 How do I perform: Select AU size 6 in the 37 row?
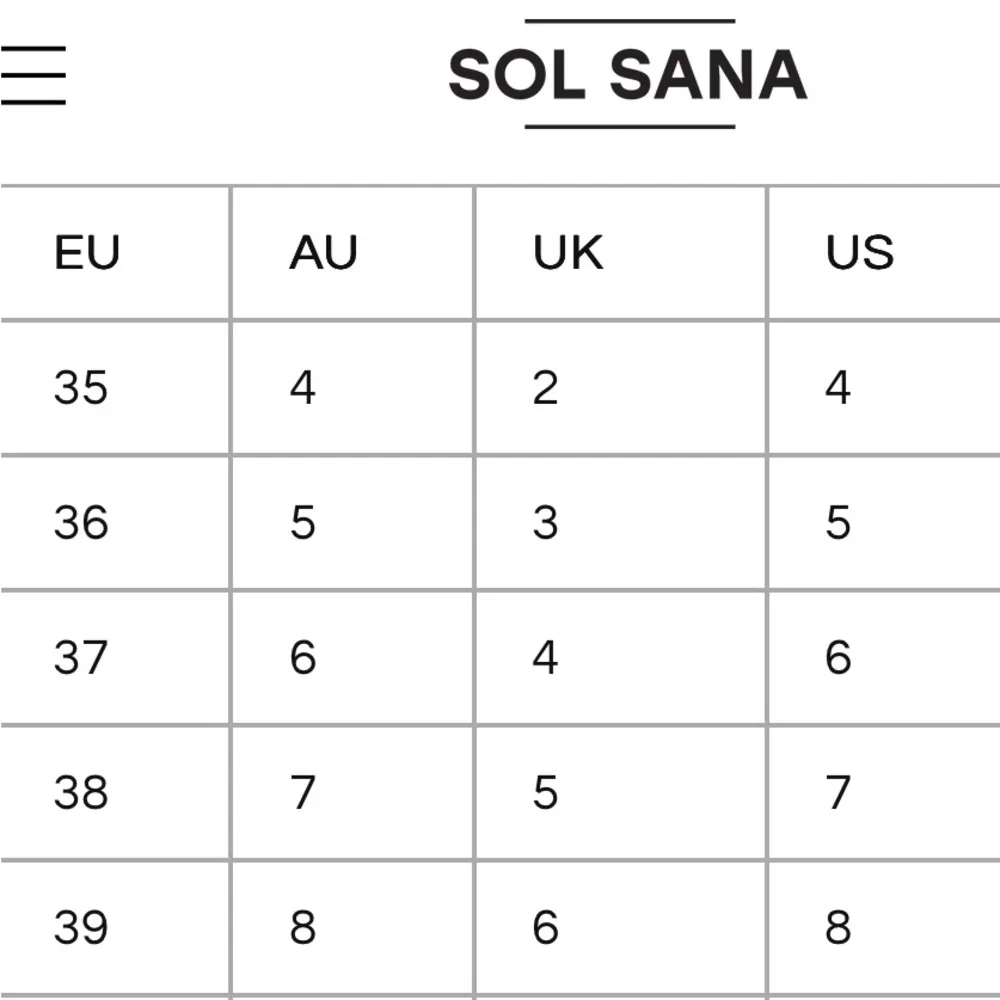(303, 658)
